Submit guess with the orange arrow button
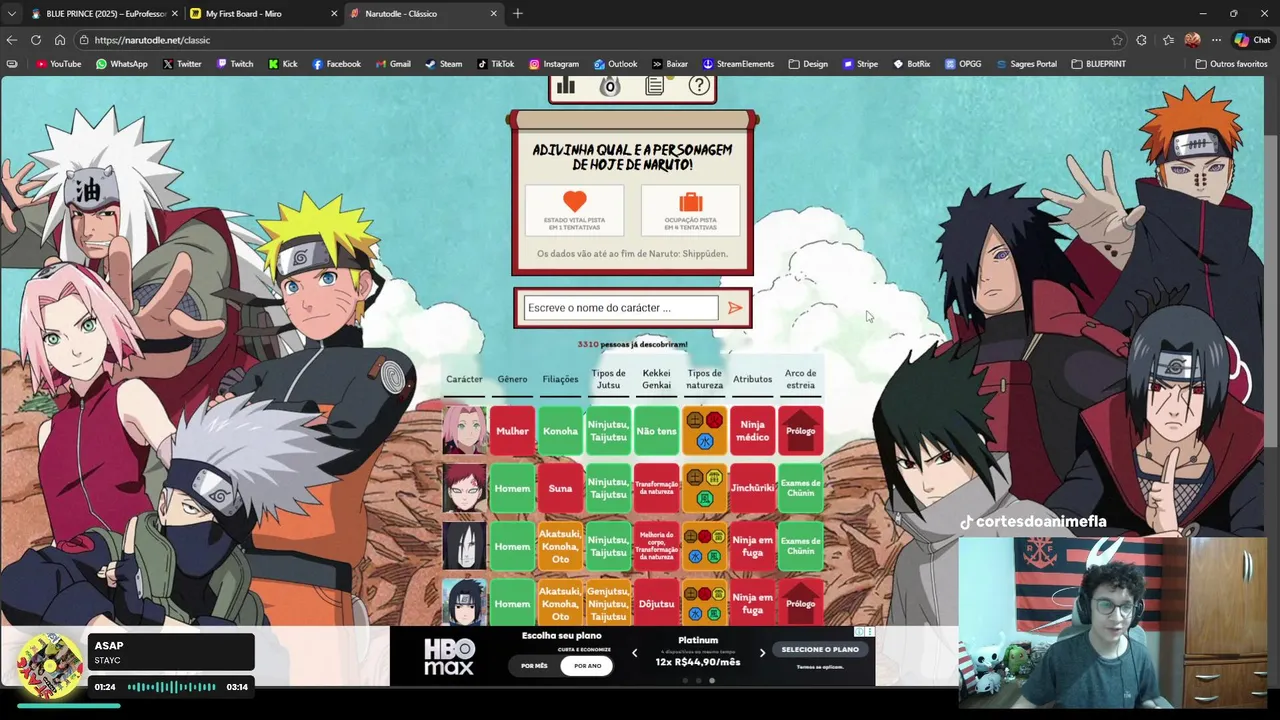Screen dimensions: 1280x720 pos(735,308)
